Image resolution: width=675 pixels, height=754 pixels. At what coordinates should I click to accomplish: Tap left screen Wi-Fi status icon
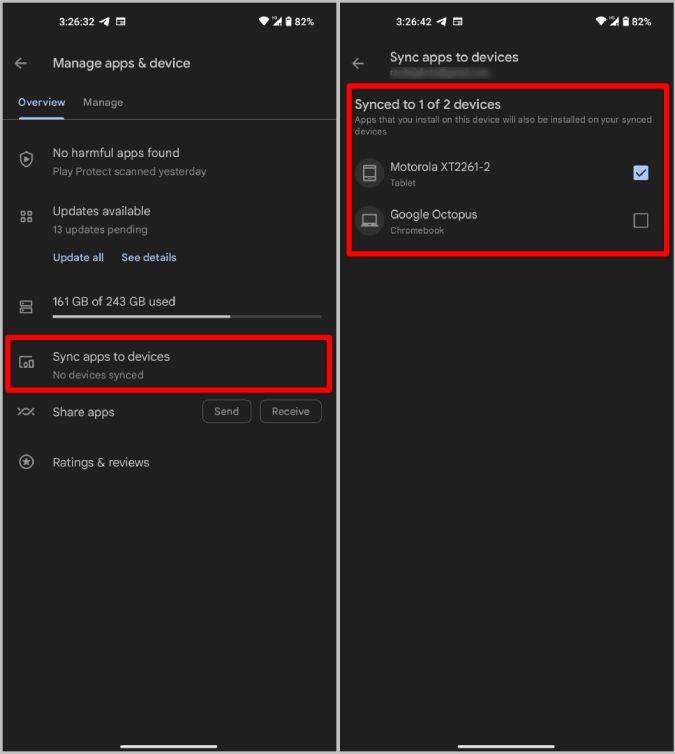pos(263,21)
